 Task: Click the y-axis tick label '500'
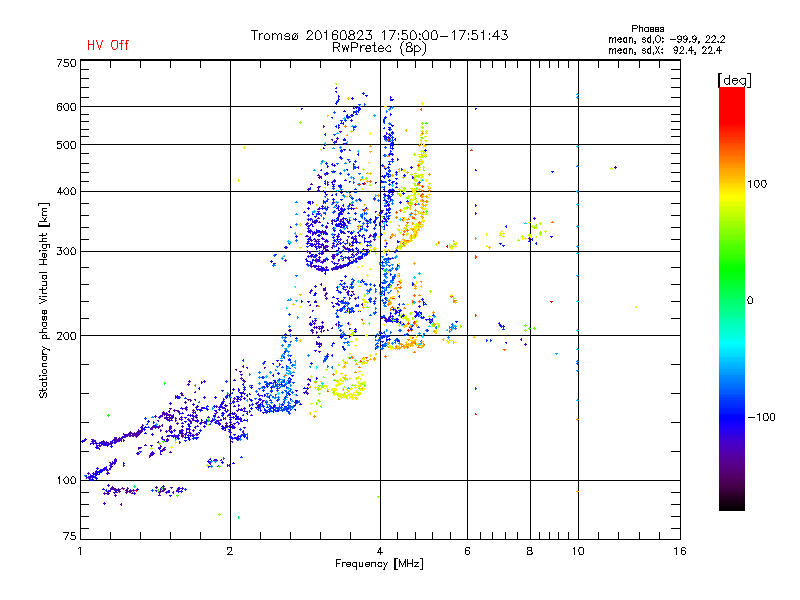[x=66, y=145]
